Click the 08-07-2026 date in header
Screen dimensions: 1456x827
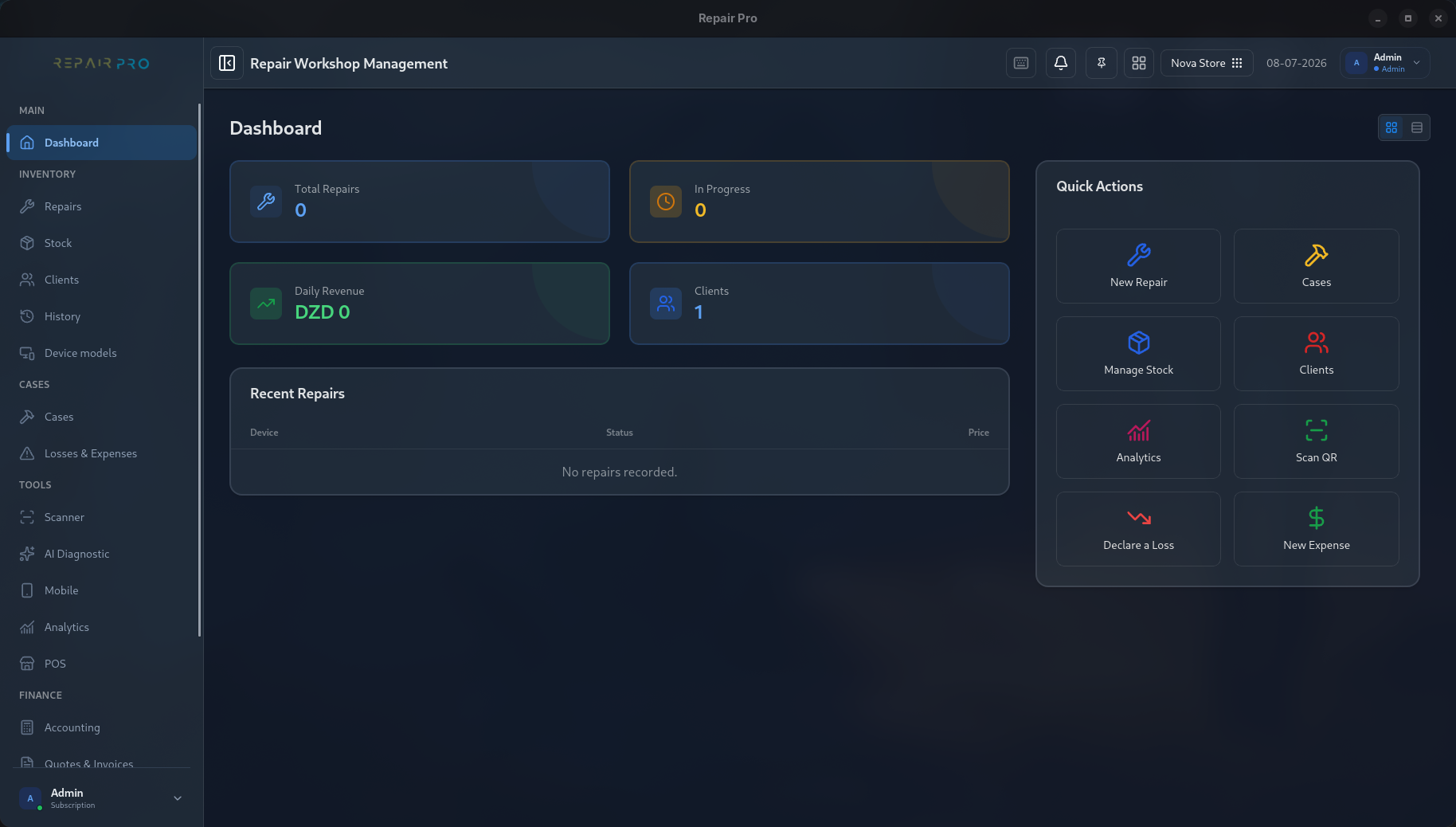(1297, 63)
